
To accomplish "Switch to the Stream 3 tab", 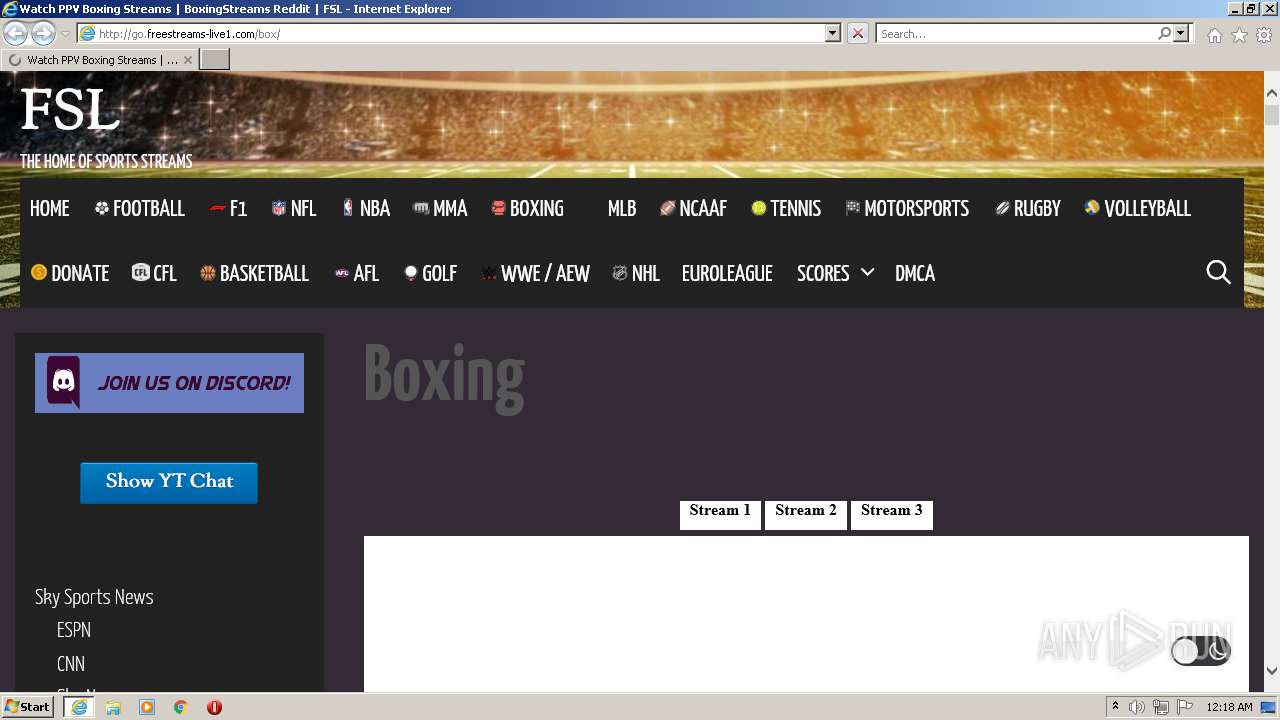I will coord(892,514).
